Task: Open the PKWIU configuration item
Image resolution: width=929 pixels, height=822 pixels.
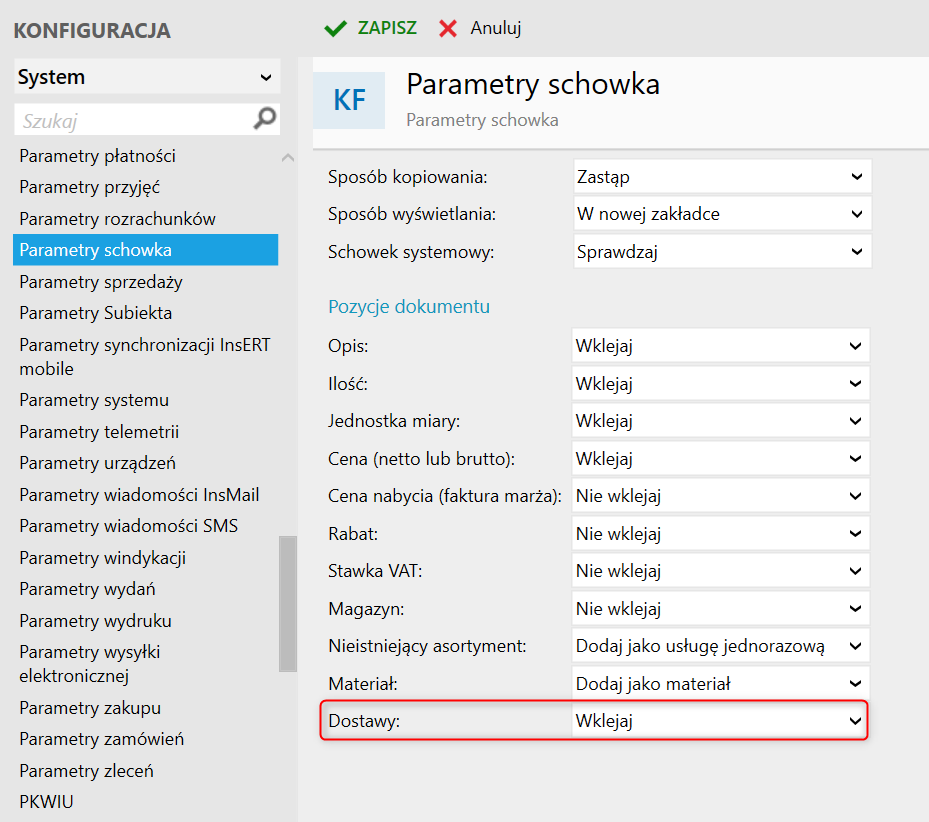Action: [46, 802]
